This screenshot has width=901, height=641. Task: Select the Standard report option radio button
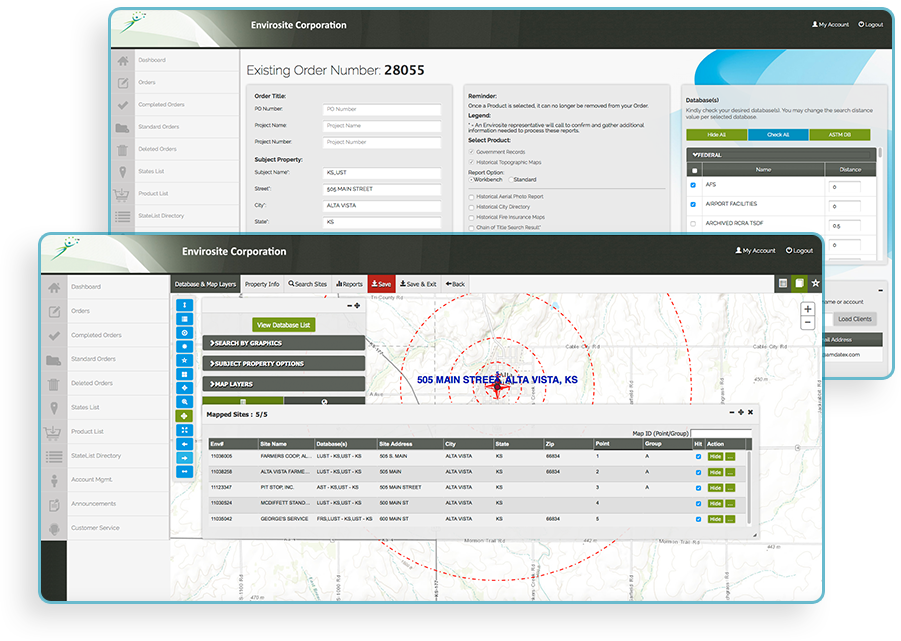coord(509,179)
